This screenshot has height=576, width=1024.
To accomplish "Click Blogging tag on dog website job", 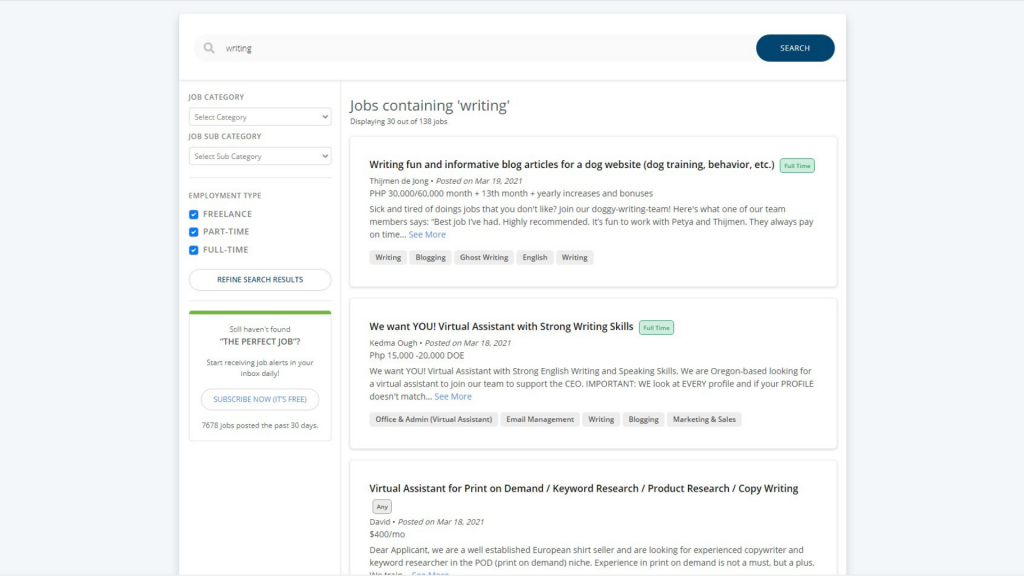I will pos(430,257).
